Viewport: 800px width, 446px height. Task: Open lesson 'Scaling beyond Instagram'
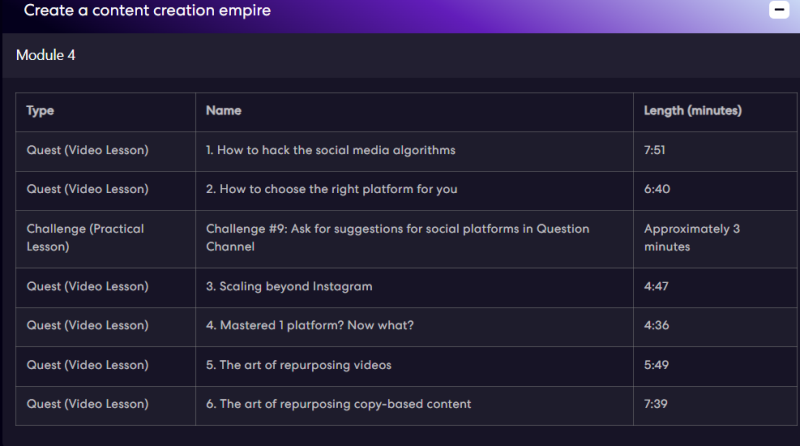point(289,286)
